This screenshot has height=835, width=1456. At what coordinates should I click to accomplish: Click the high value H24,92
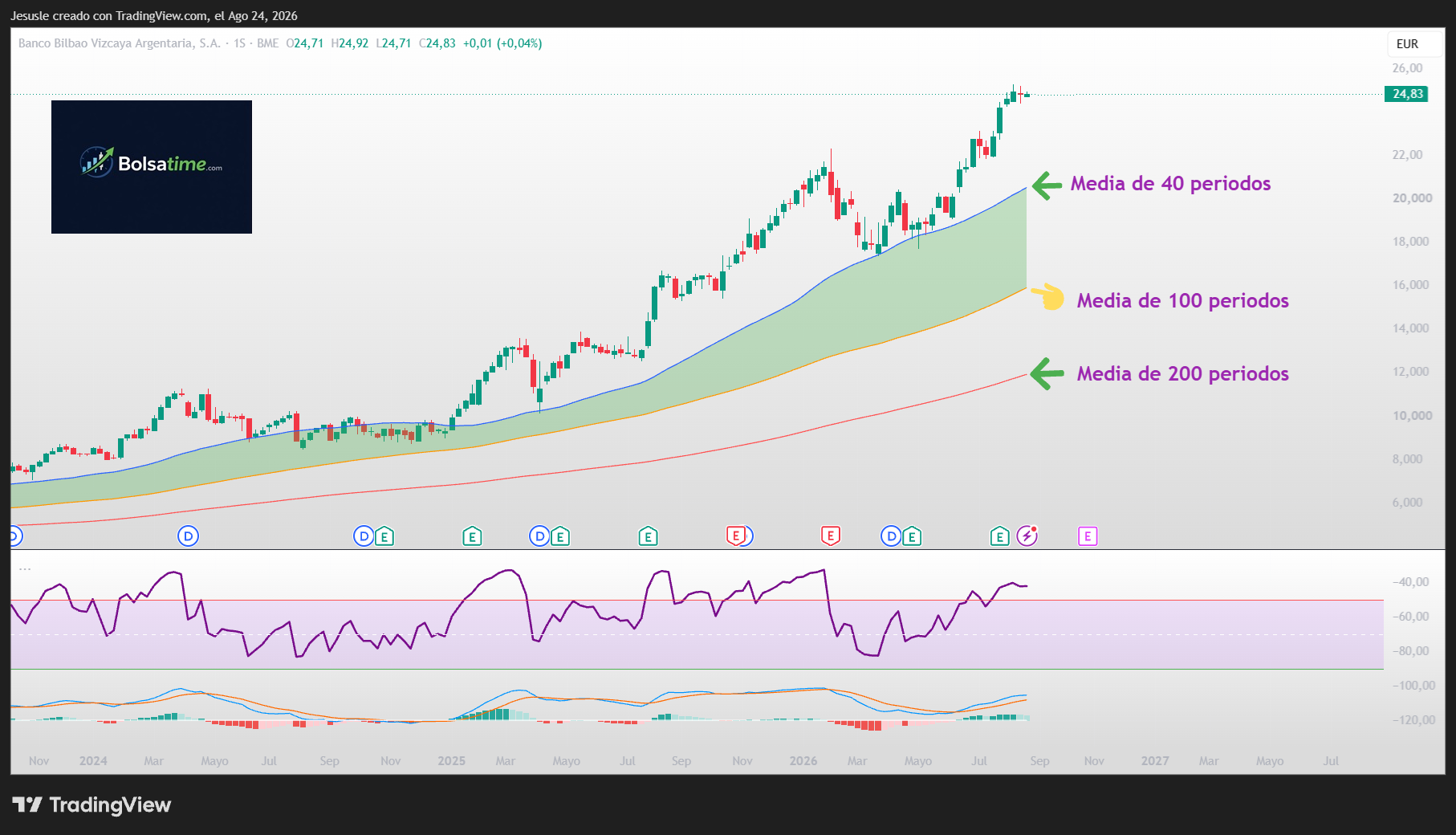(x=350, y=43)
